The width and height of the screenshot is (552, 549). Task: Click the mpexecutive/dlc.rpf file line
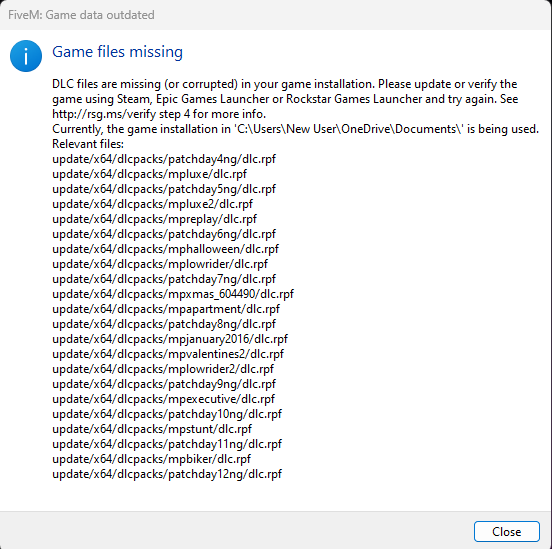click(163, 399)
